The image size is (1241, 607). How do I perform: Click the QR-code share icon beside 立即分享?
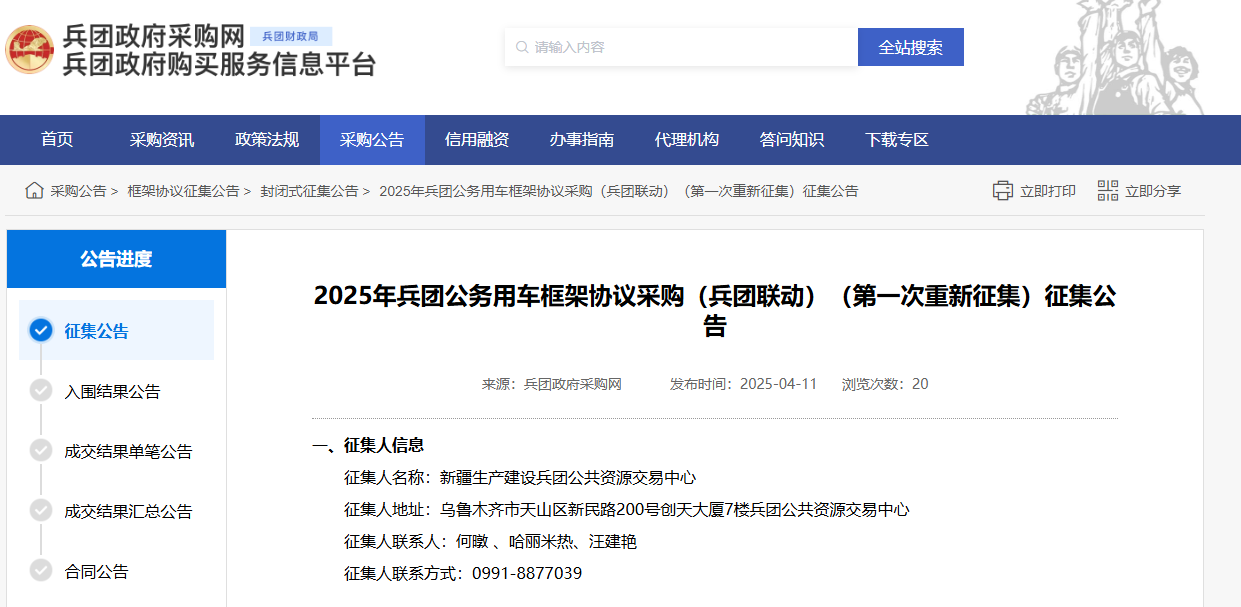(1107, 190)
